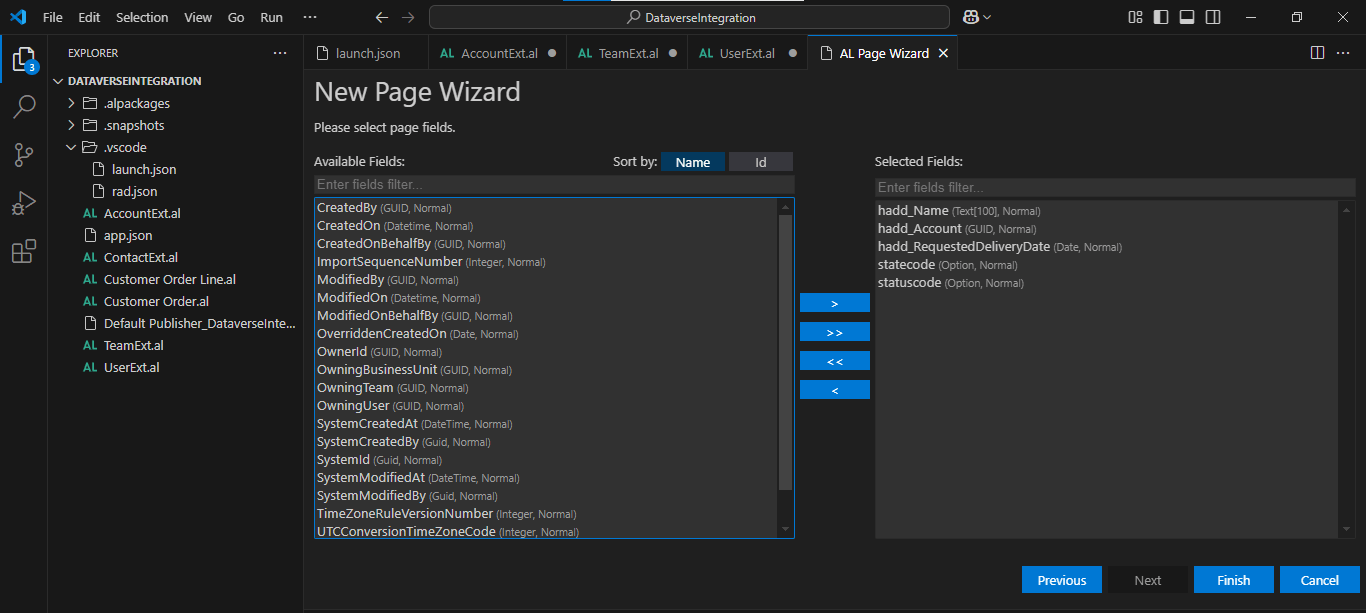Toggle the primary side bar layout icon
The width and height of the screenshot is (1366, 613).
click(1161, 17)
